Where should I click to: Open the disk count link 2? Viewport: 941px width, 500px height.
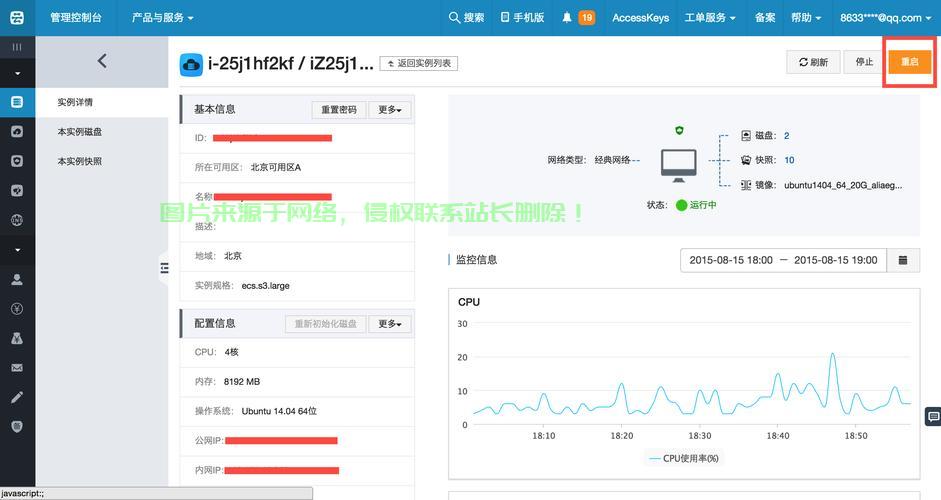pos(786,136)
